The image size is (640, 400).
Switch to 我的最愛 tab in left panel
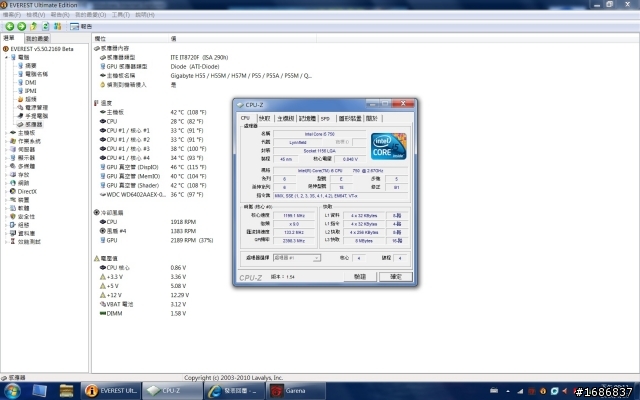37,39
